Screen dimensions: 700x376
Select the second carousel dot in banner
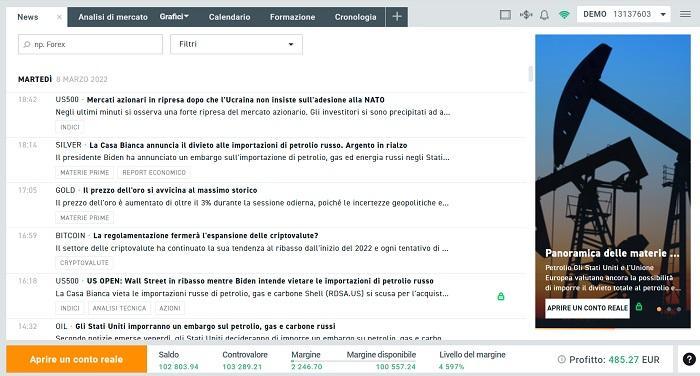point(669,309)
